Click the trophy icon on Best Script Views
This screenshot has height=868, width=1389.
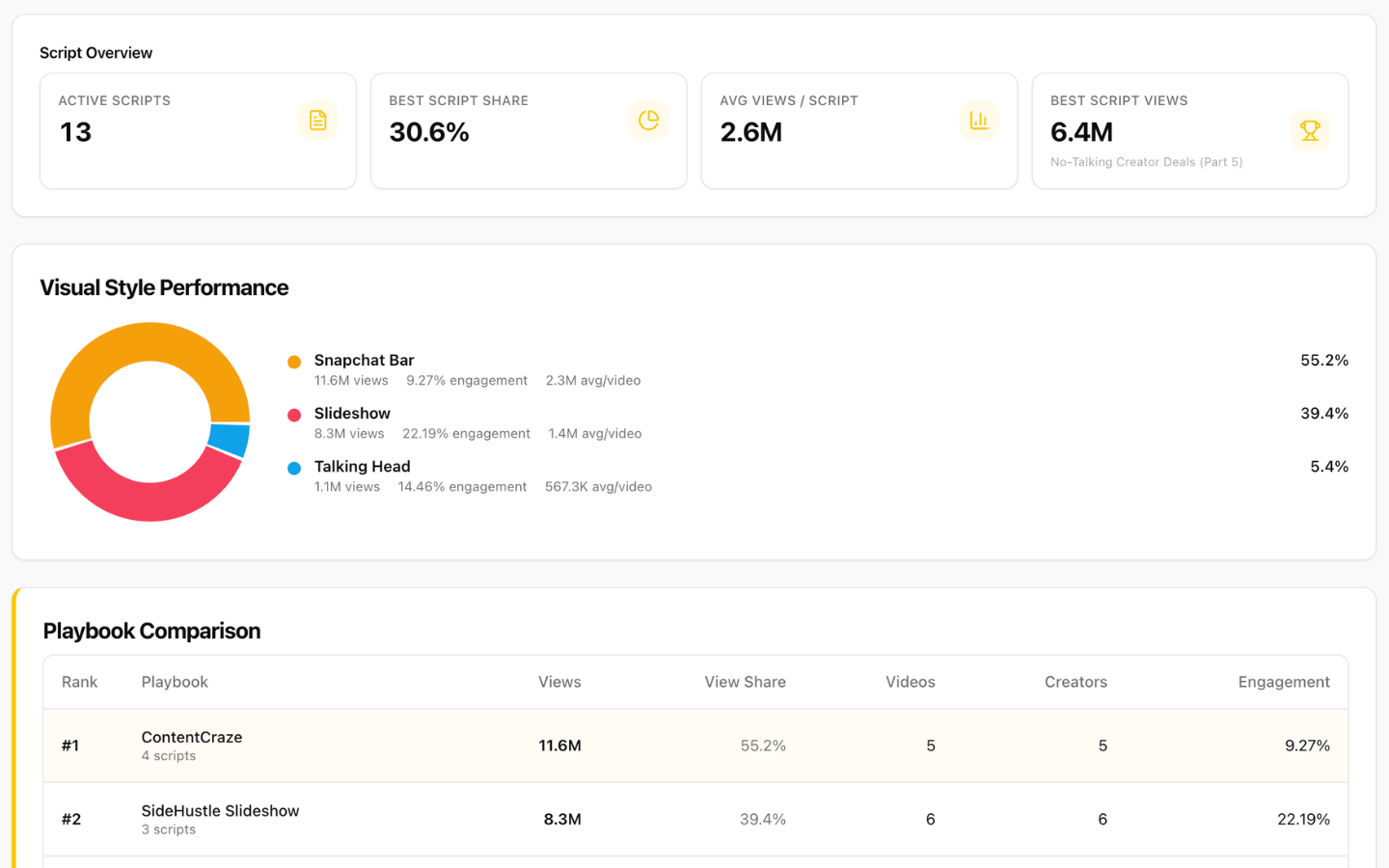pyautogui.click(x=1310, y=130)
